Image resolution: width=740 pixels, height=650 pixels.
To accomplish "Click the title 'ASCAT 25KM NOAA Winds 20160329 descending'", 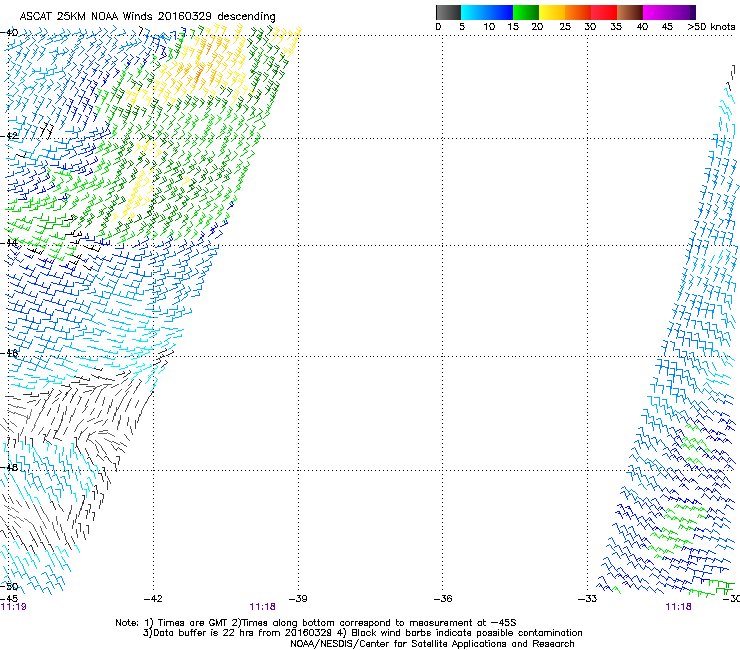I will pyautogui.click(x=147, y=16).
